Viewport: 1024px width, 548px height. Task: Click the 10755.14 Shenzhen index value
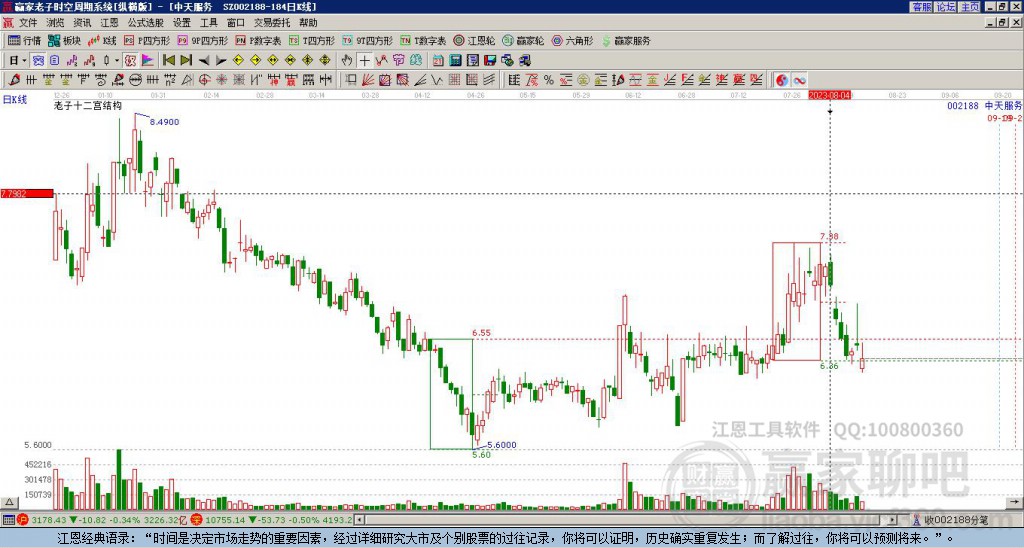click(x=225, y=520)
